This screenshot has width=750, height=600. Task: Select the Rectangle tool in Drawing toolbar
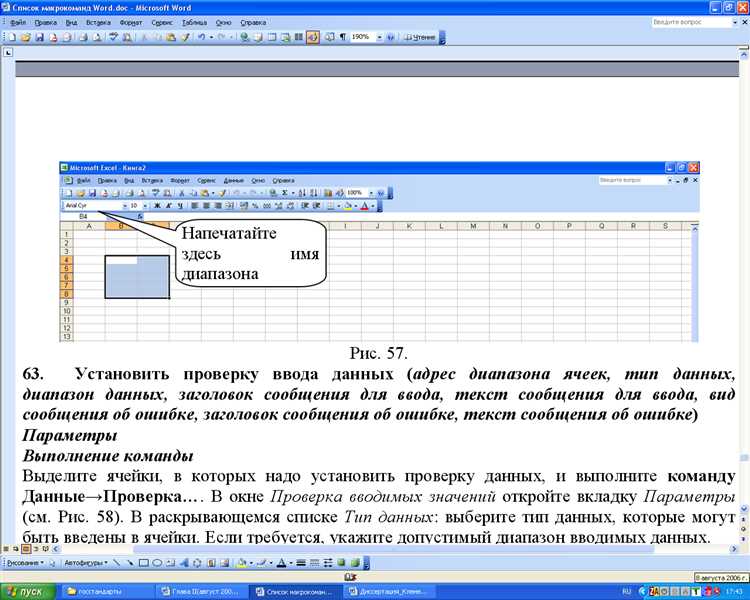point(143,563)
